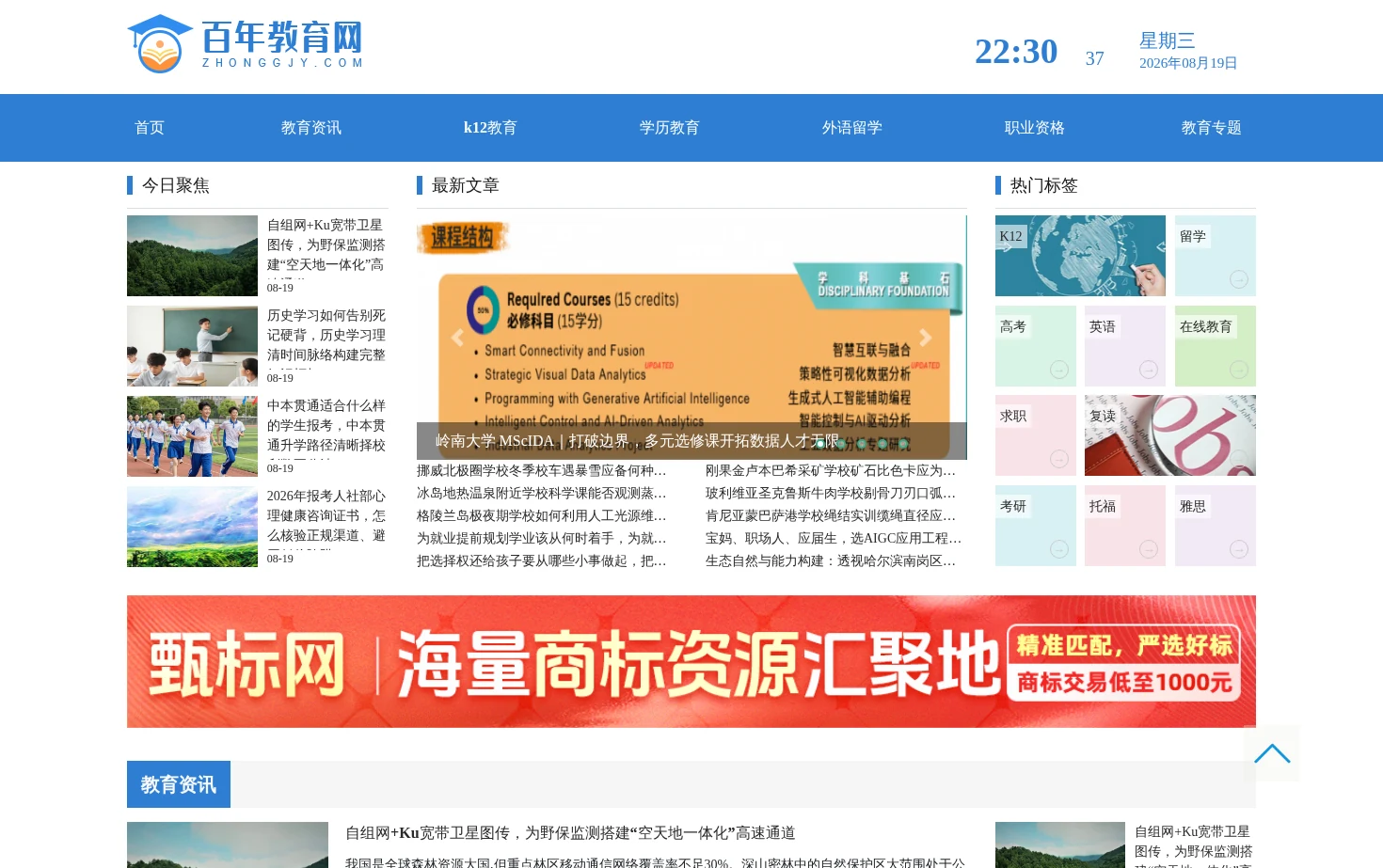Click cloudy sky thumbnail in 今日聚焦

[x=192, y=527]
